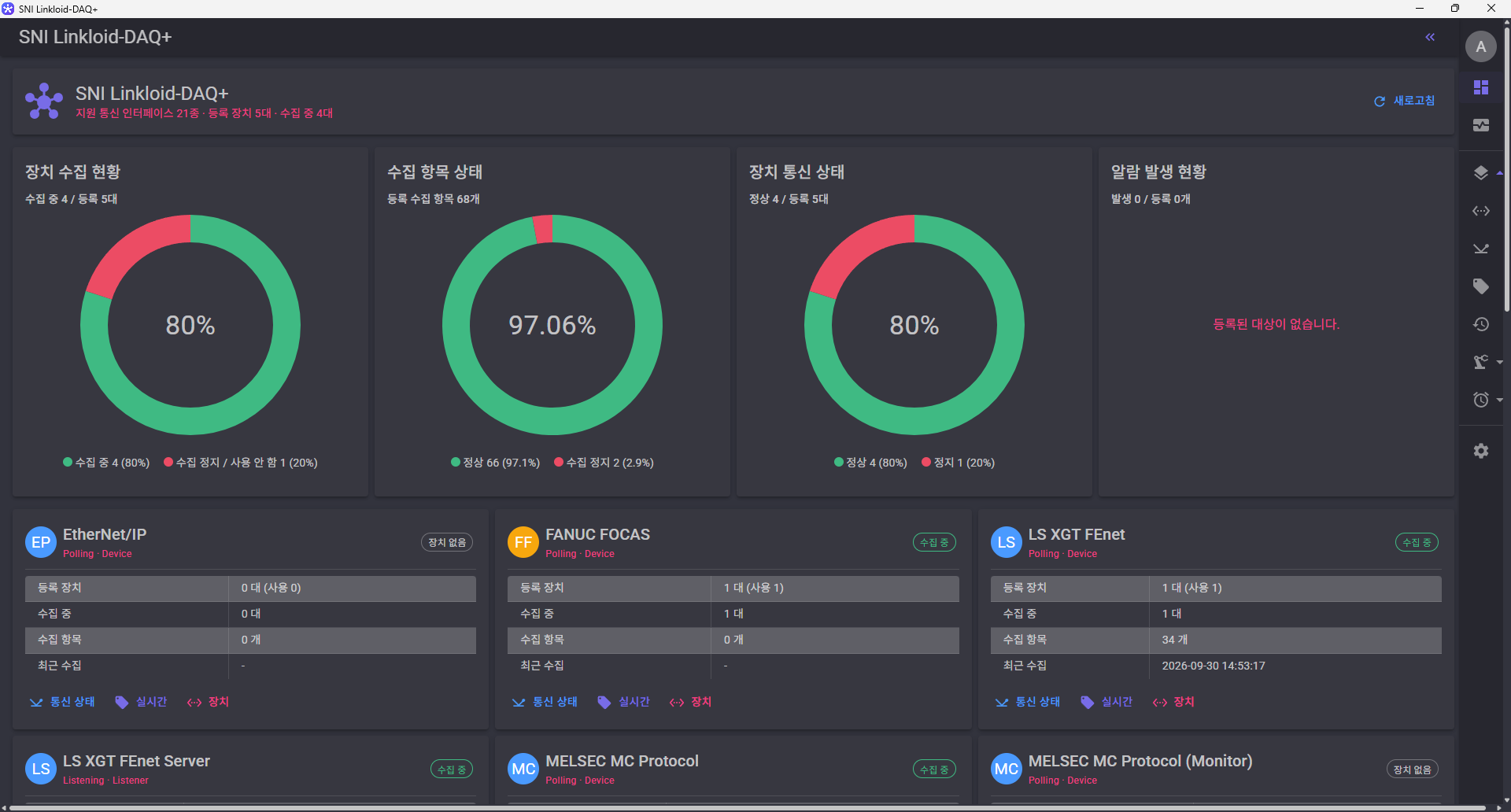Image resolution: width=1511 pixels, height=812 pixels.
Task: Click the SNI Linkloid-DAQ+ logo icon
Action: tap(44, 101)
